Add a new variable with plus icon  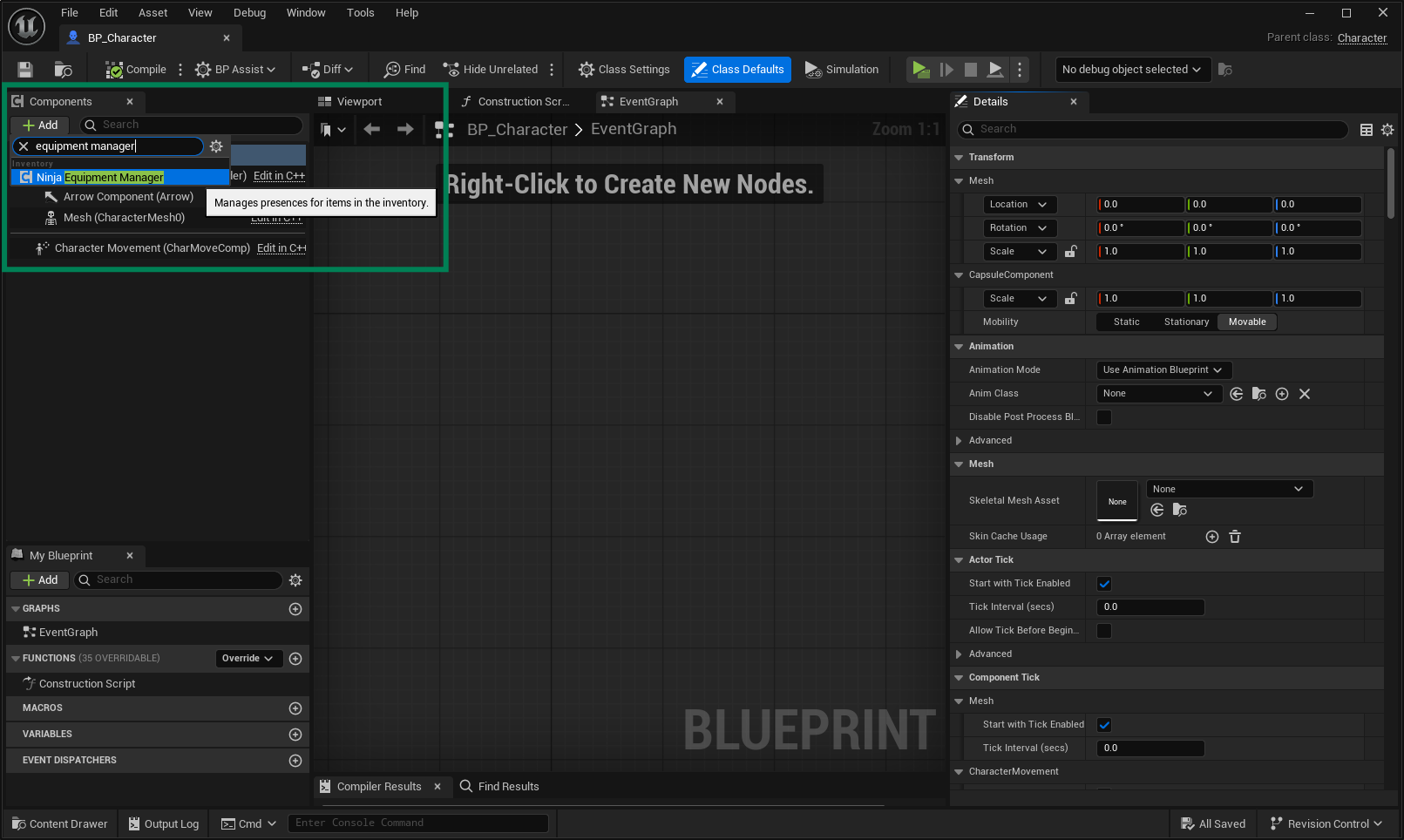click(295, 735)
